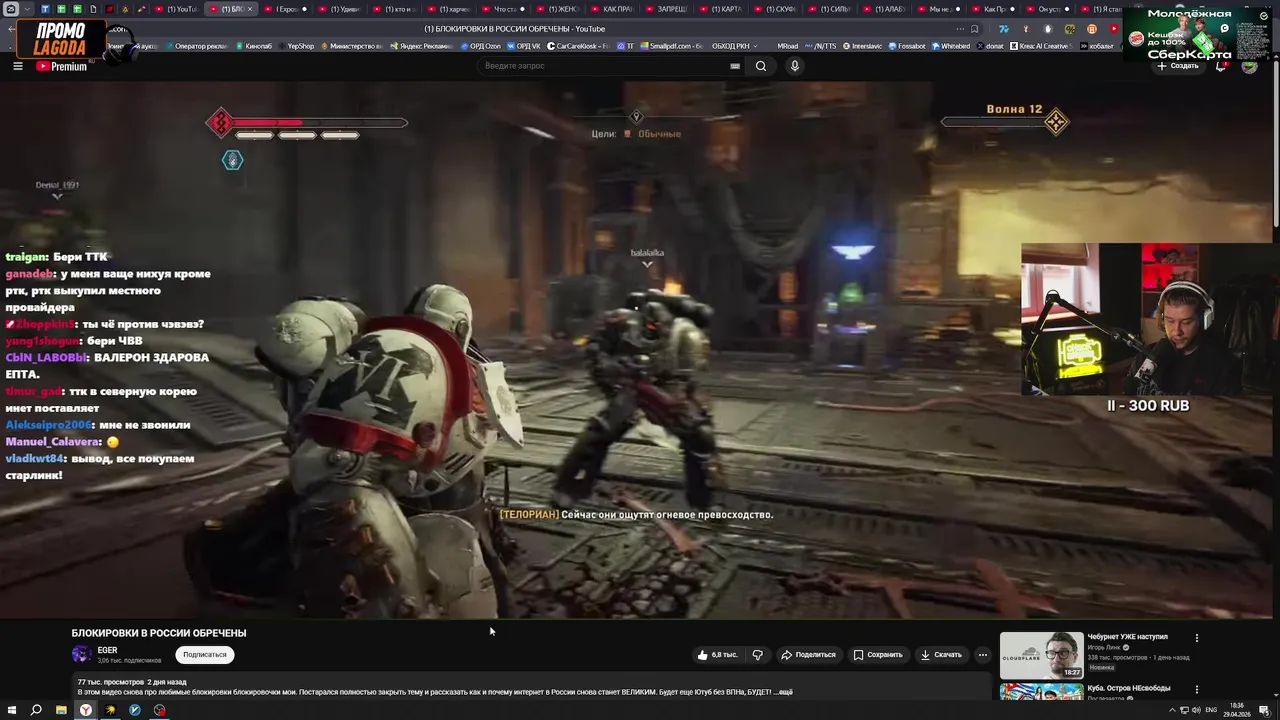Open the on-screen keyboard in search box
This screenshot has height=720, width=1280.
(x=735, y=66)
